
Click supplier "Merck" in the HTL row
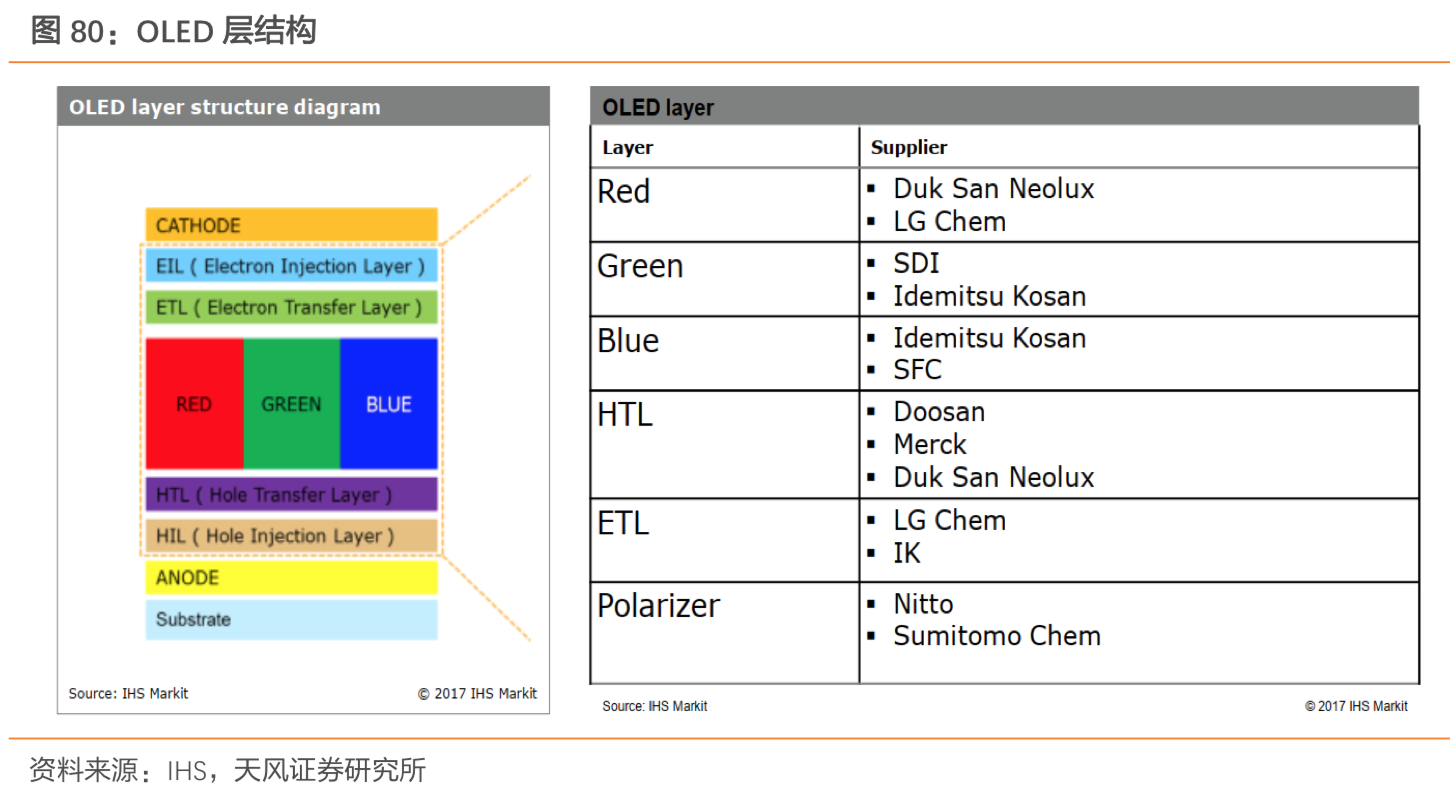pos(930,444)
